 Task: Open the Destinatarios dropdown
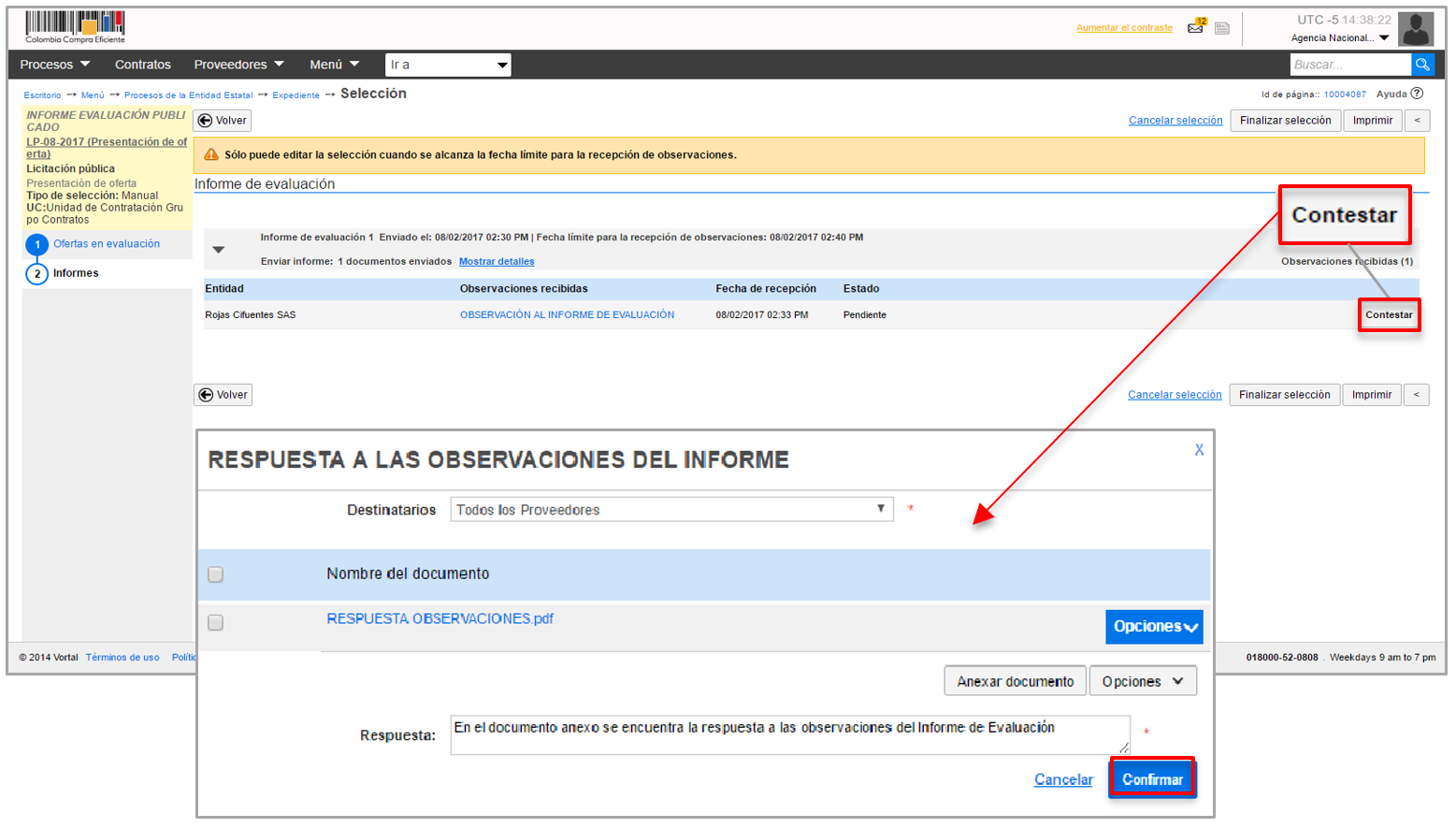click(x=670, y=510)
